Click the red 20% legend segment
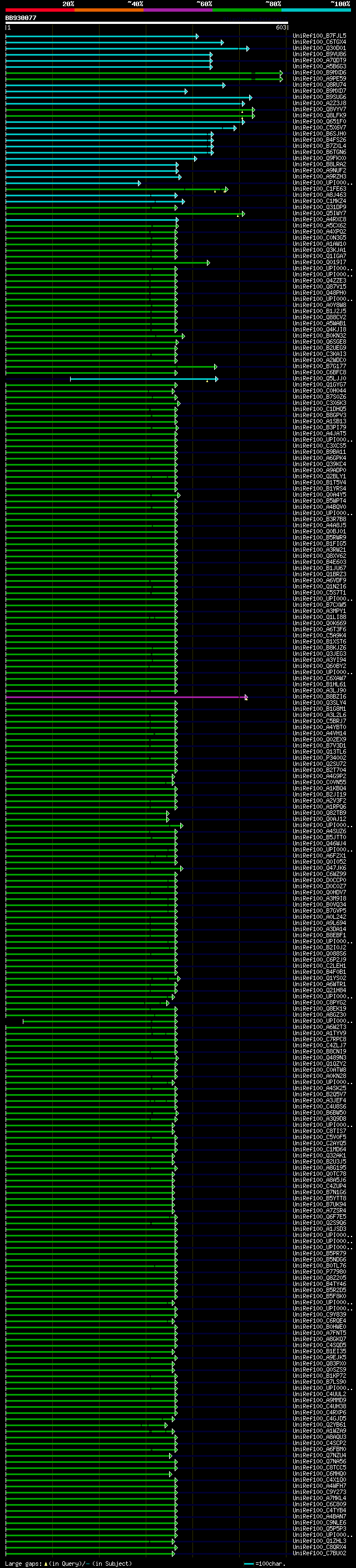The image size is (356, 1568). click(40, 10)
